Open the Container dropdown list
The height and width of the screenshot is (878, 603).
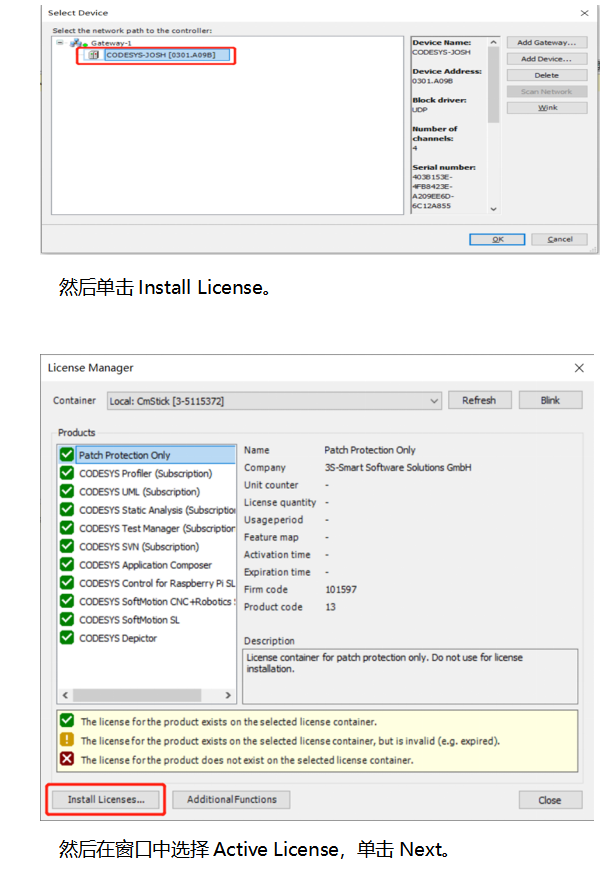433,401
